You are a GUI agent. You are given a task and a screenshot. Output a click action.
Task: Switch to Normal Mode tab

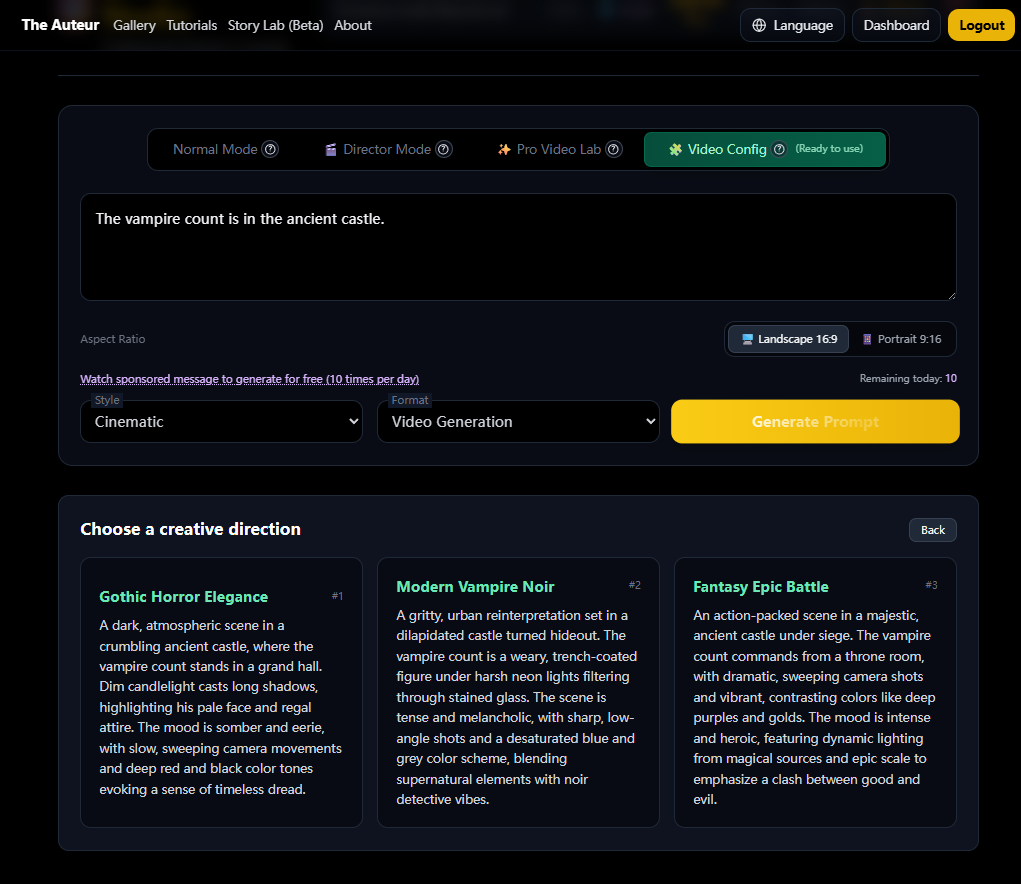coord(225,149)
